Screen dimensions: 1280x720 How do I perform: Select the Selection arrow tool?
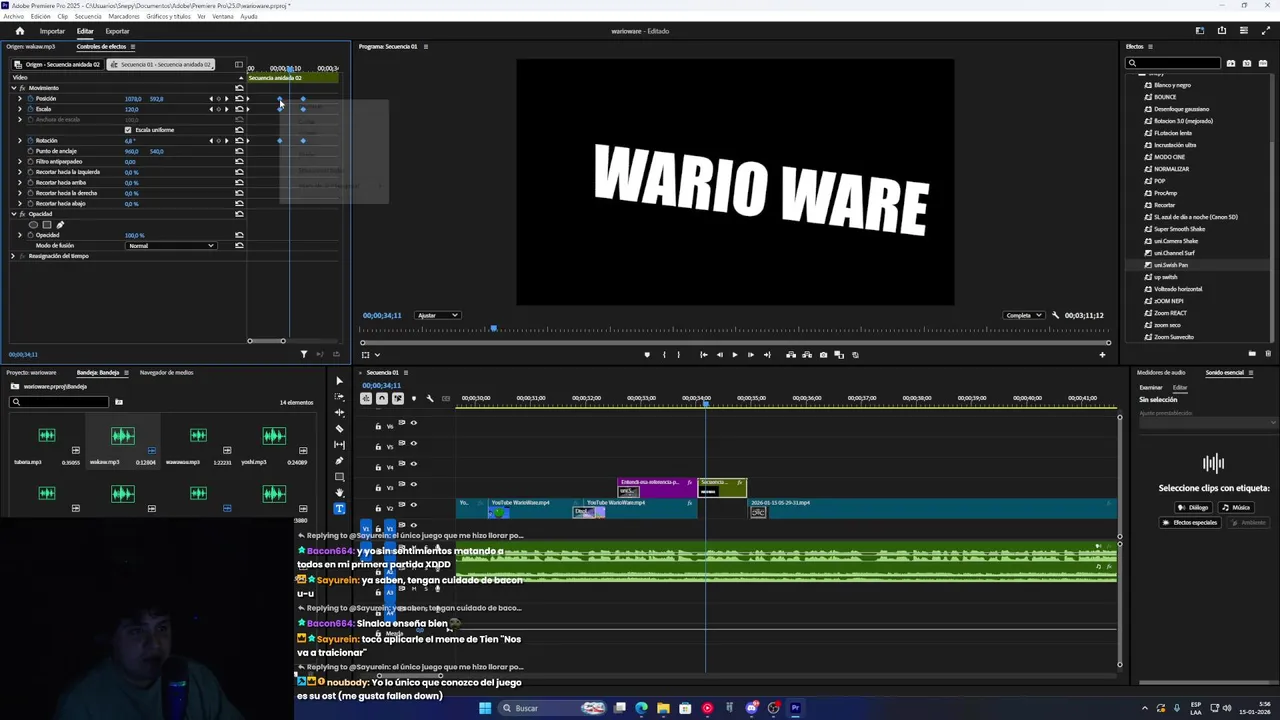339,381
